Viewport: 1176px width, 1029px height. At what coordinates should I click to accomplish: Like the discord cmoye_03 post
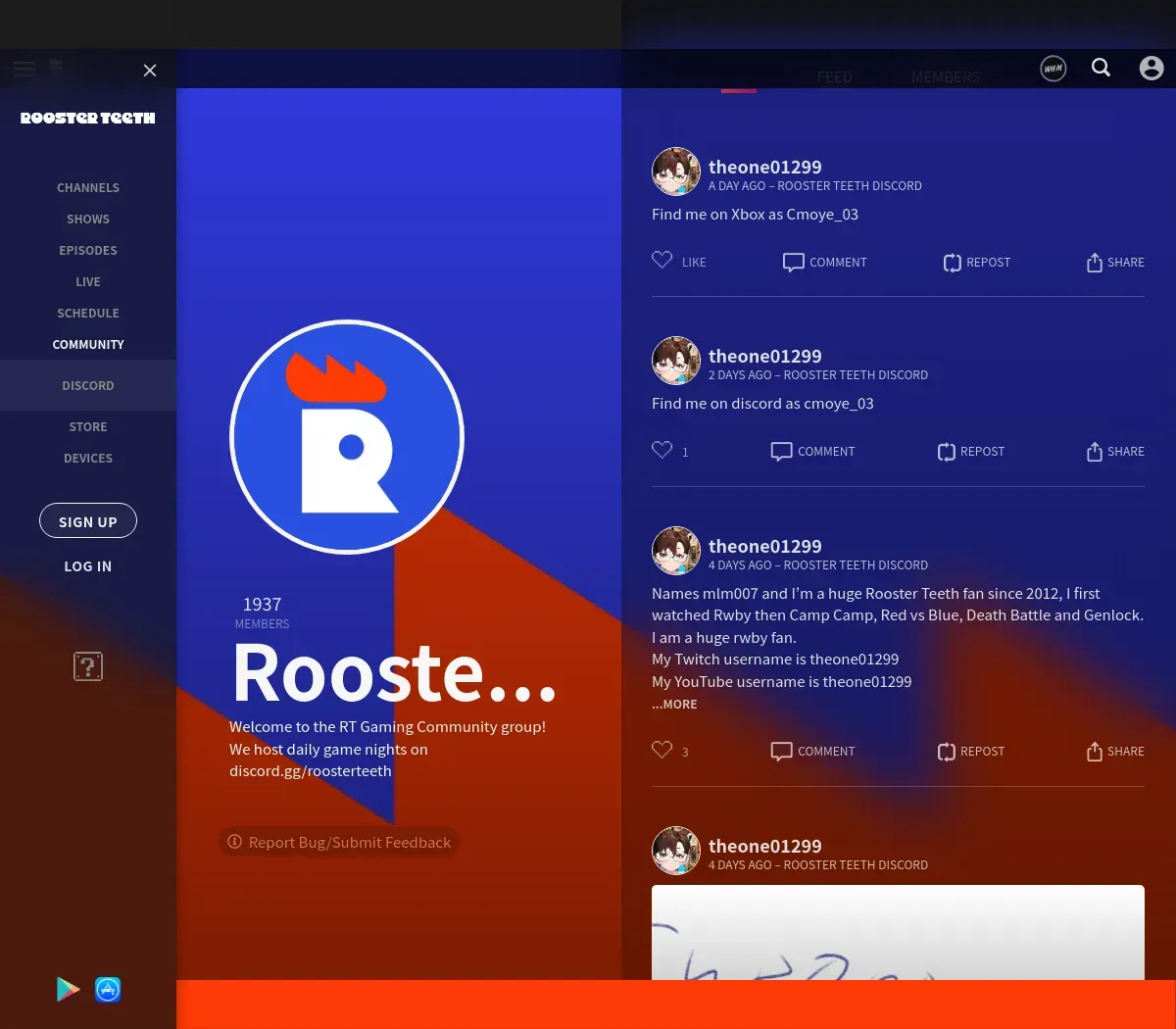pyautogui.click(x=670, y=451)
